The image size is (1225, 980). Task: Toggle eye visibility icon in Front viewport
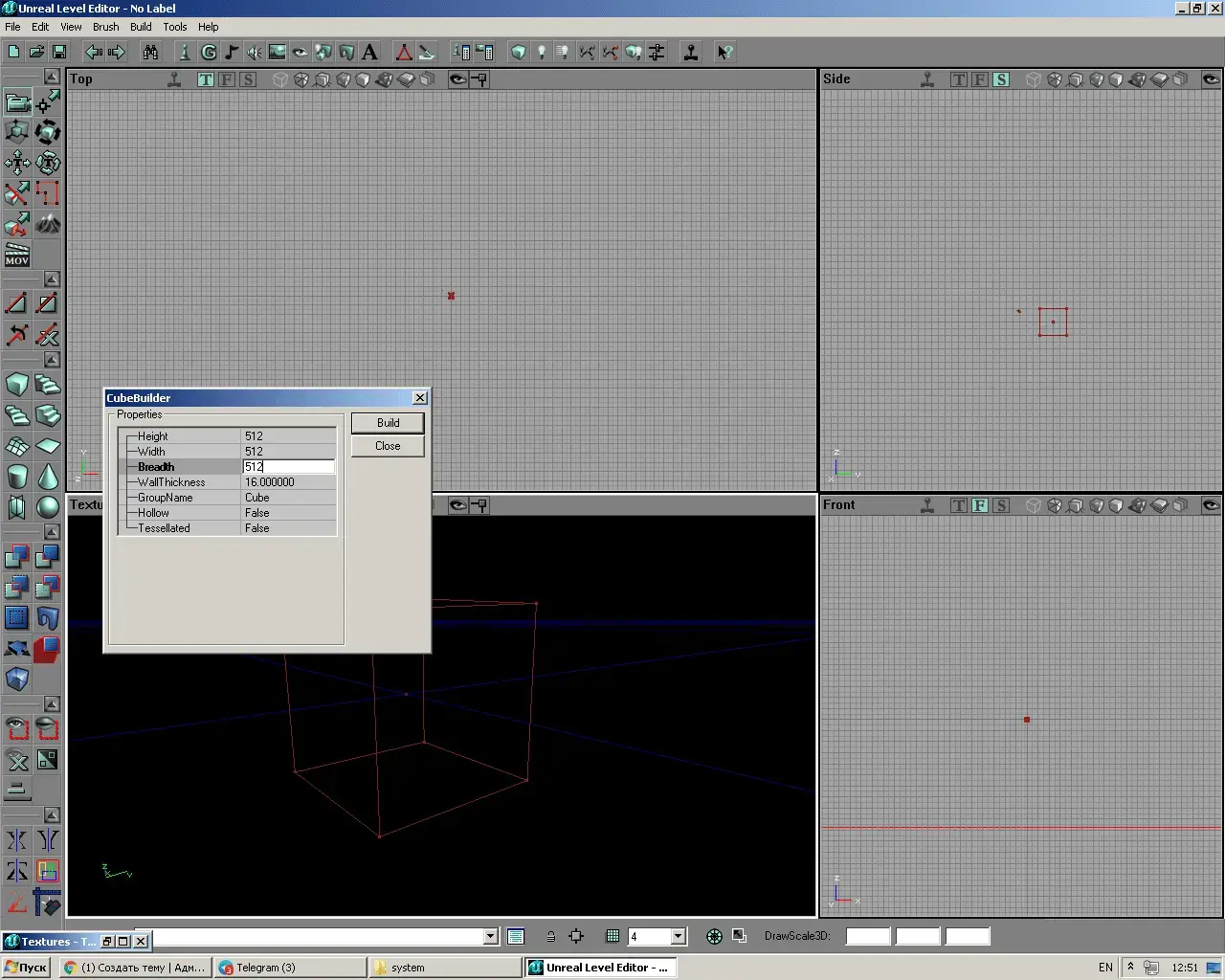tap(1211, 505)
